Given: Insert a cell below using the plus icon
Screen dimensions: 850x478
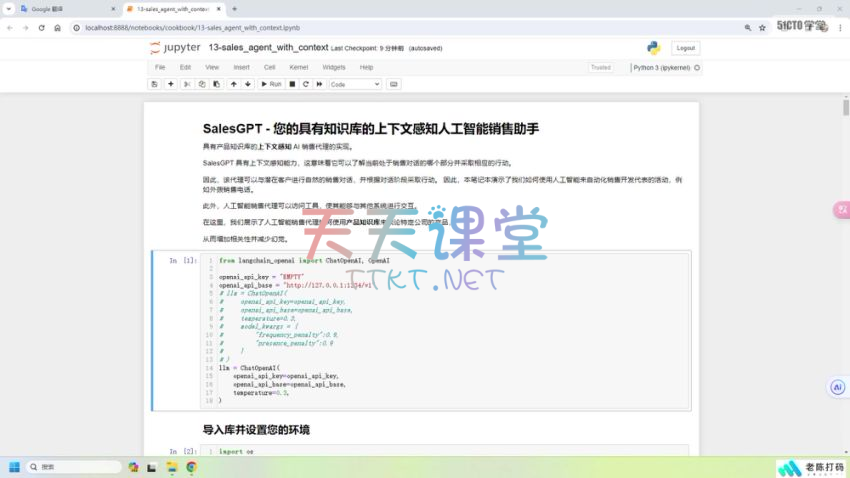Looking at the screenshot, I should 171,84.
